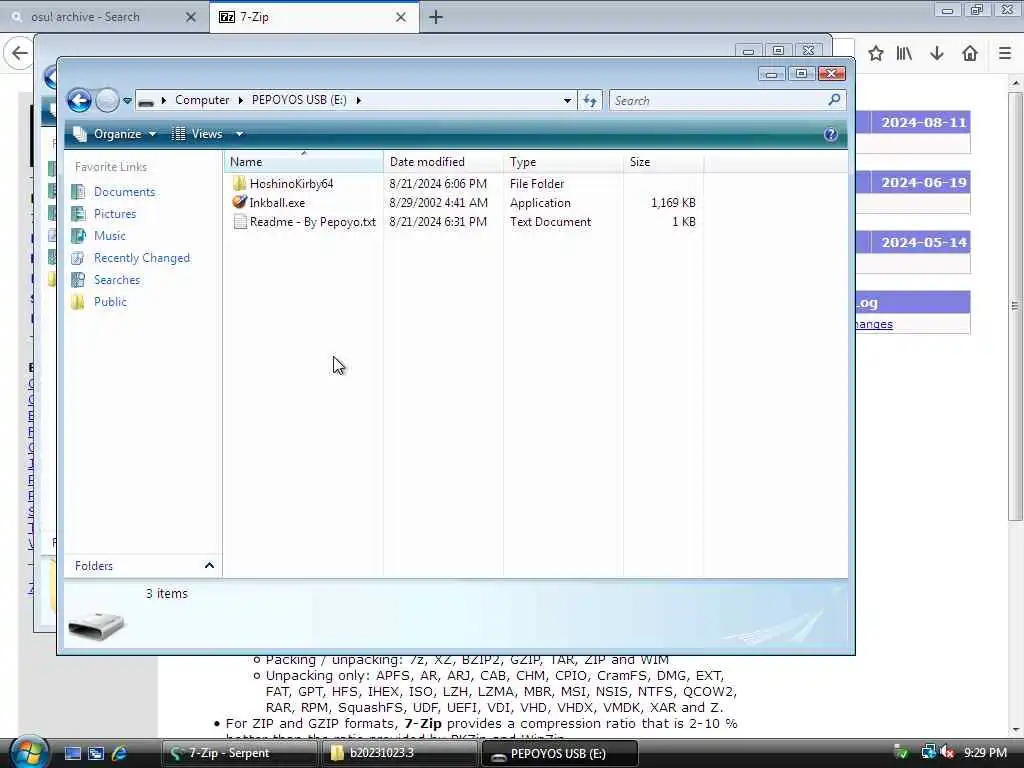Expand the Folders pane chevron
Screen dimensions: 1024x768
coord(209,566)
